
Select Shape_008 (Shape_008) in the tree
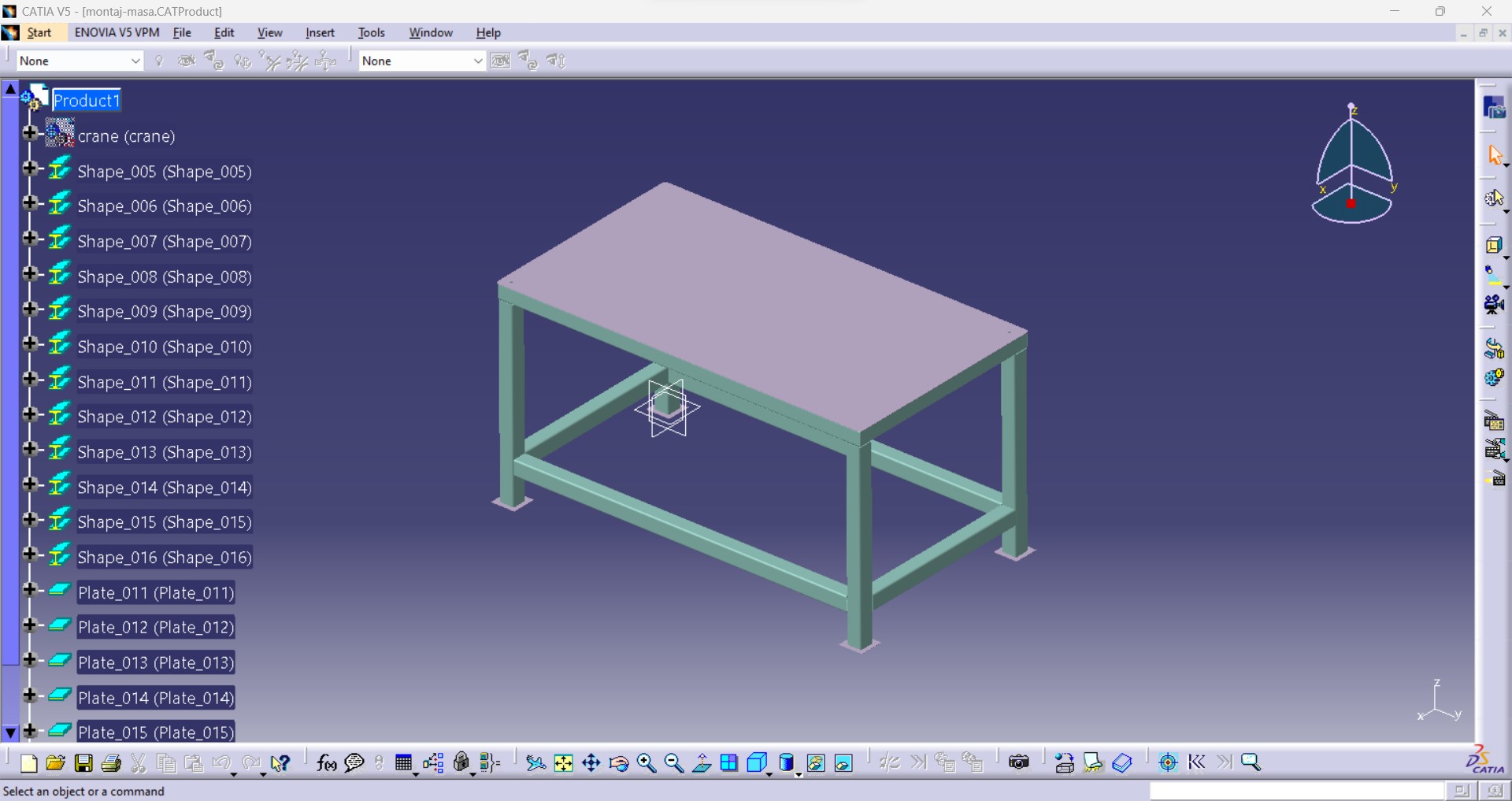click(x=165, y=277)
